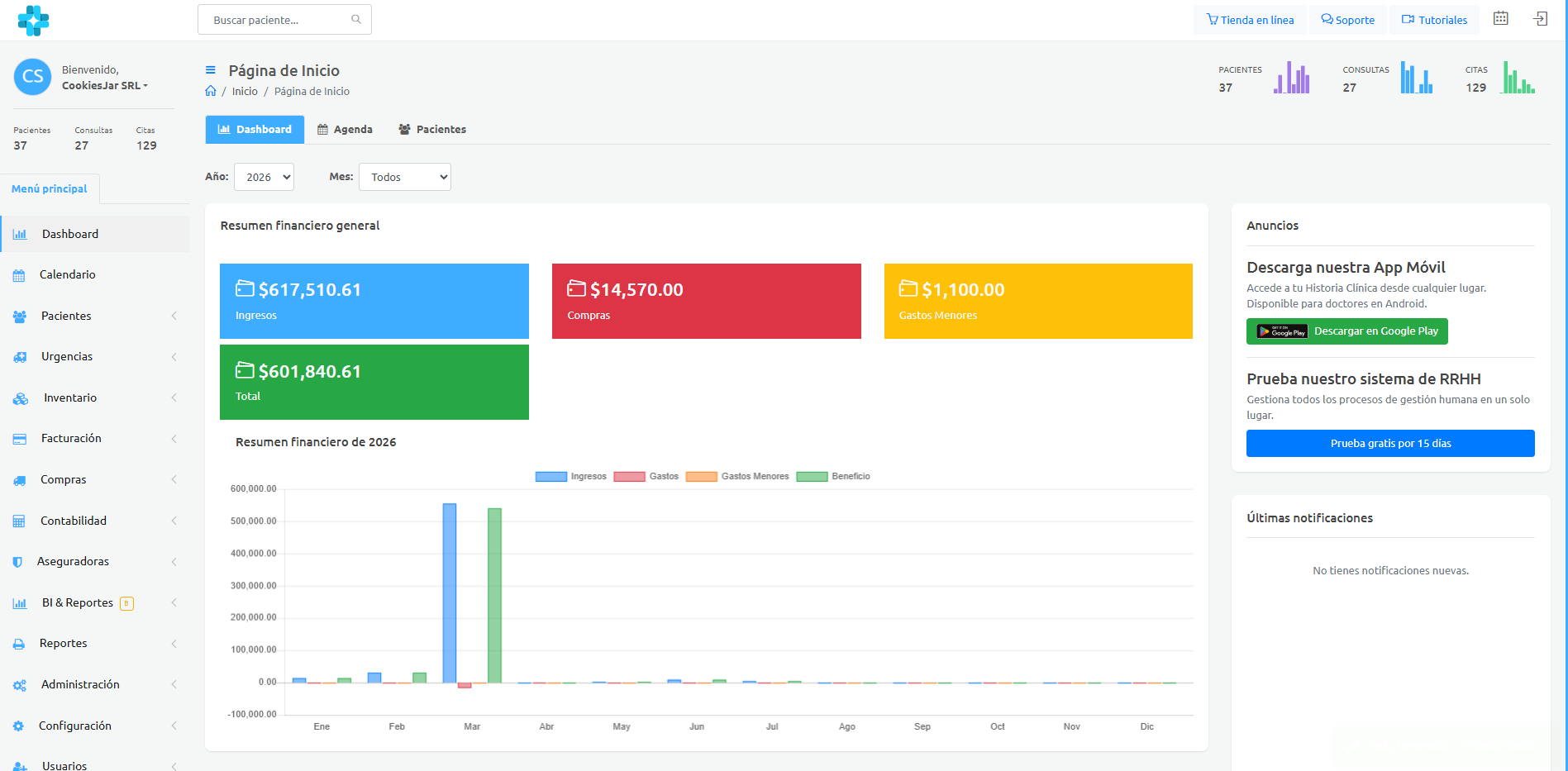Switch to the Pacientes tab
The width and height of the screenshot is (1568, 771).
click(x=432, y=129)
